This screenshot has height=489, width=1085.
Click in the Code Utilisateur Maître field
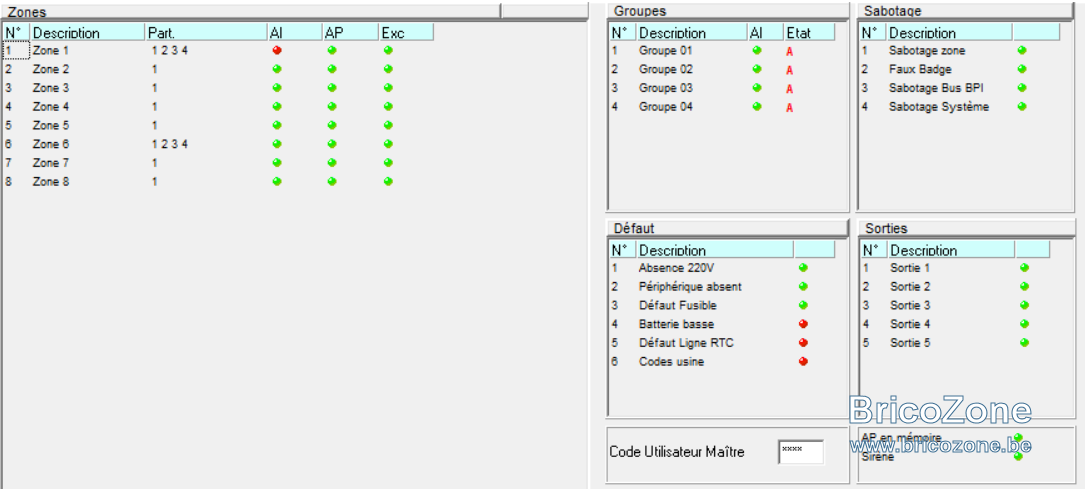point(801,452)
